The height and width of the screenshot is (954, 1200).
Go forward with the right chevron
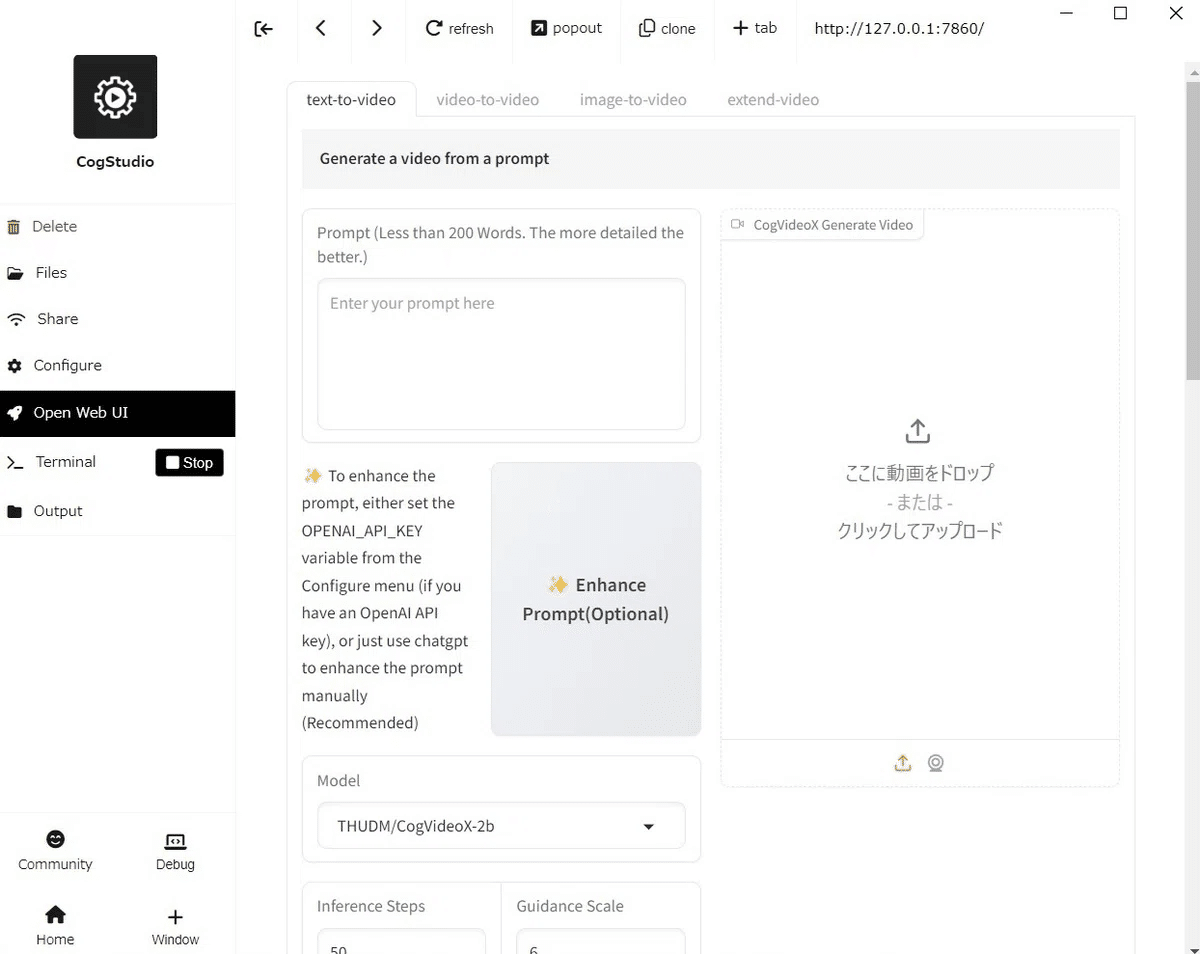pos(377,29)
